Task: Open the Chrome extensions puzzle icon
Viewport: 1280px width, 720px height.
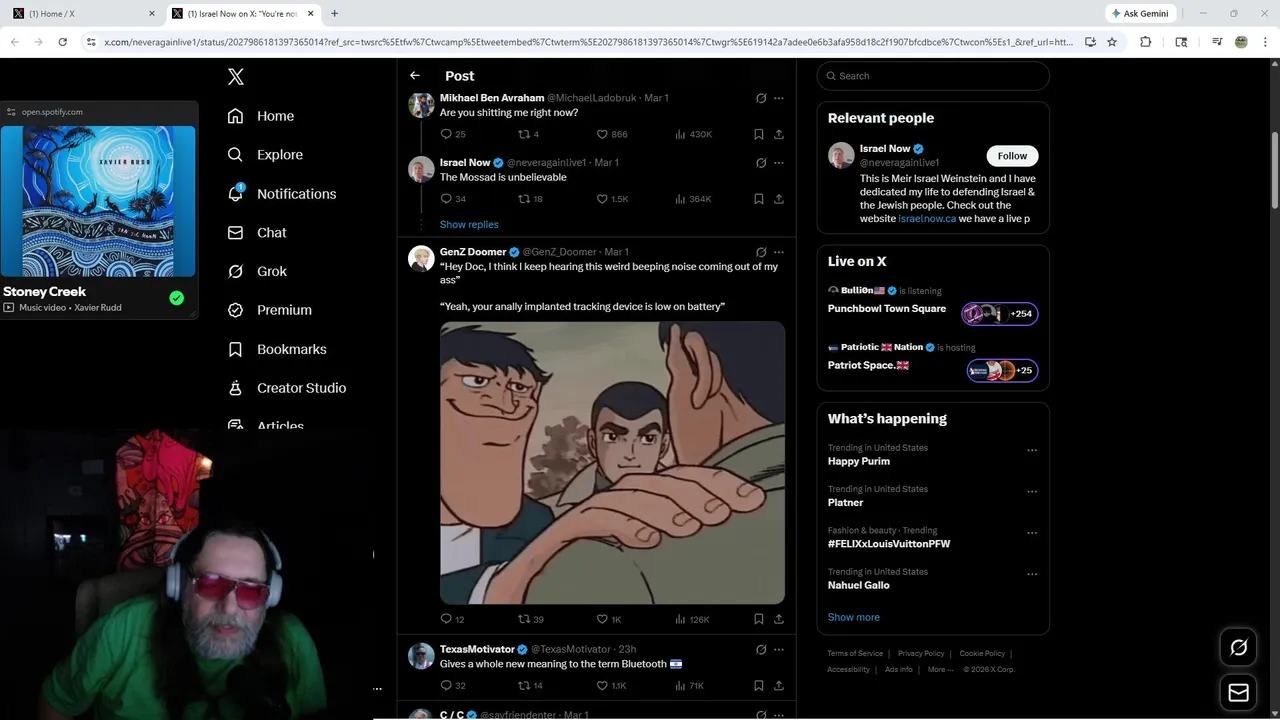Action: 1146,42
